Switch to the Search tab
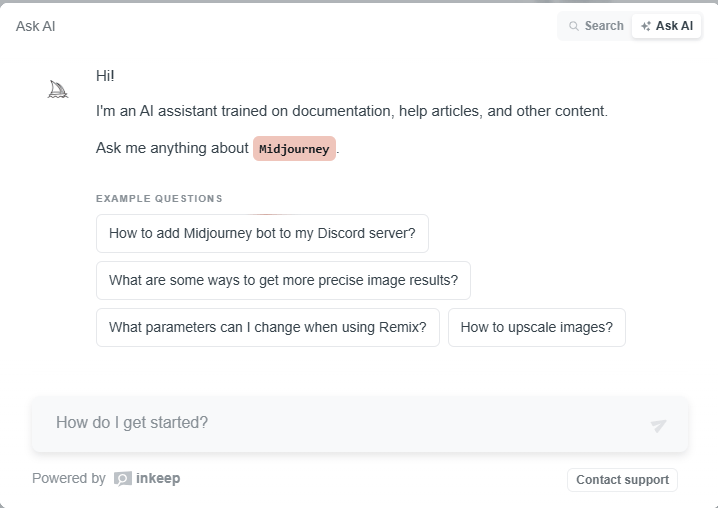 tap(596, 26)
